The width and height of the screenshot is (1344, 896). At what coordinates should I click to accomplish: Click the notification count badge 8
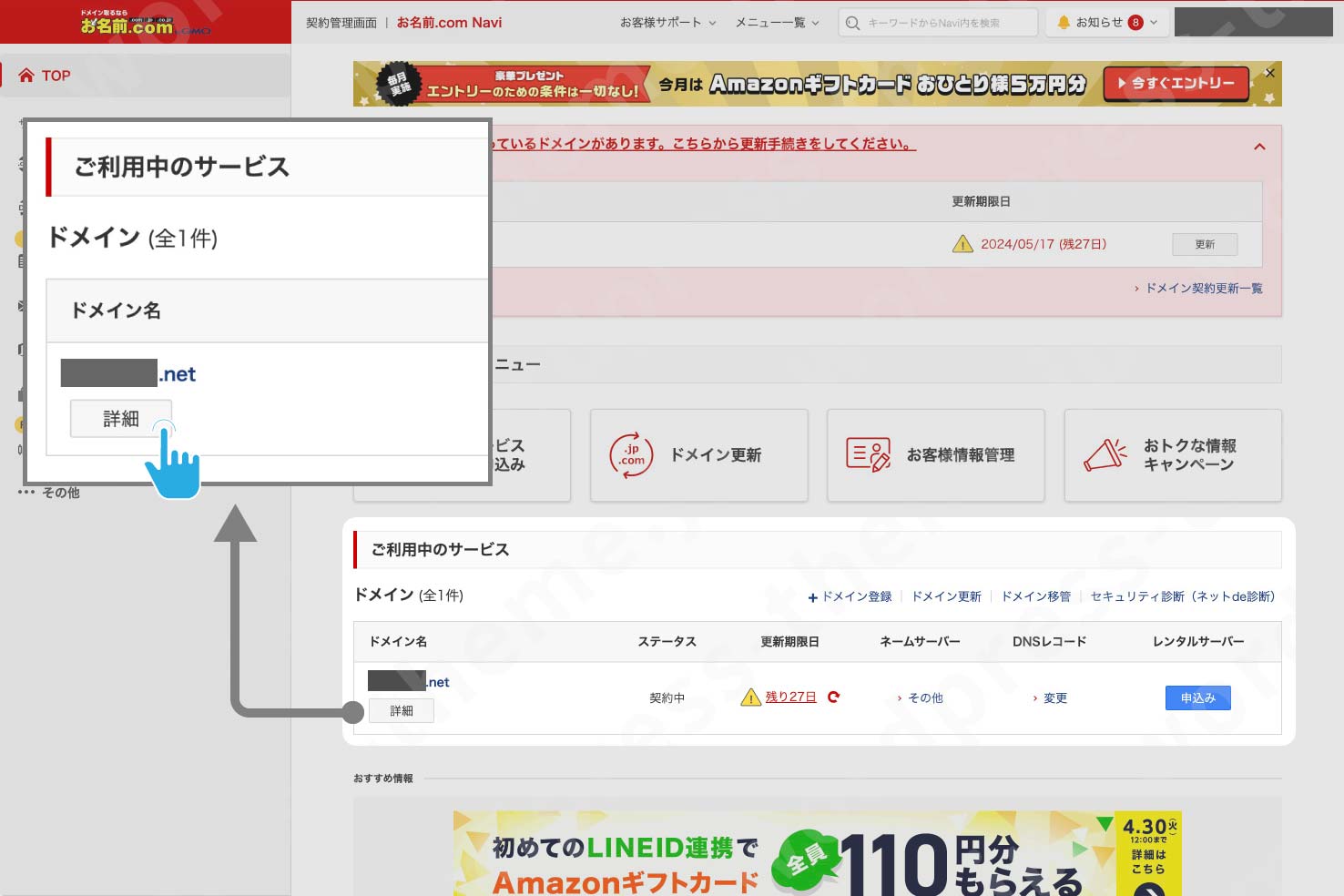pos(1135,23)
